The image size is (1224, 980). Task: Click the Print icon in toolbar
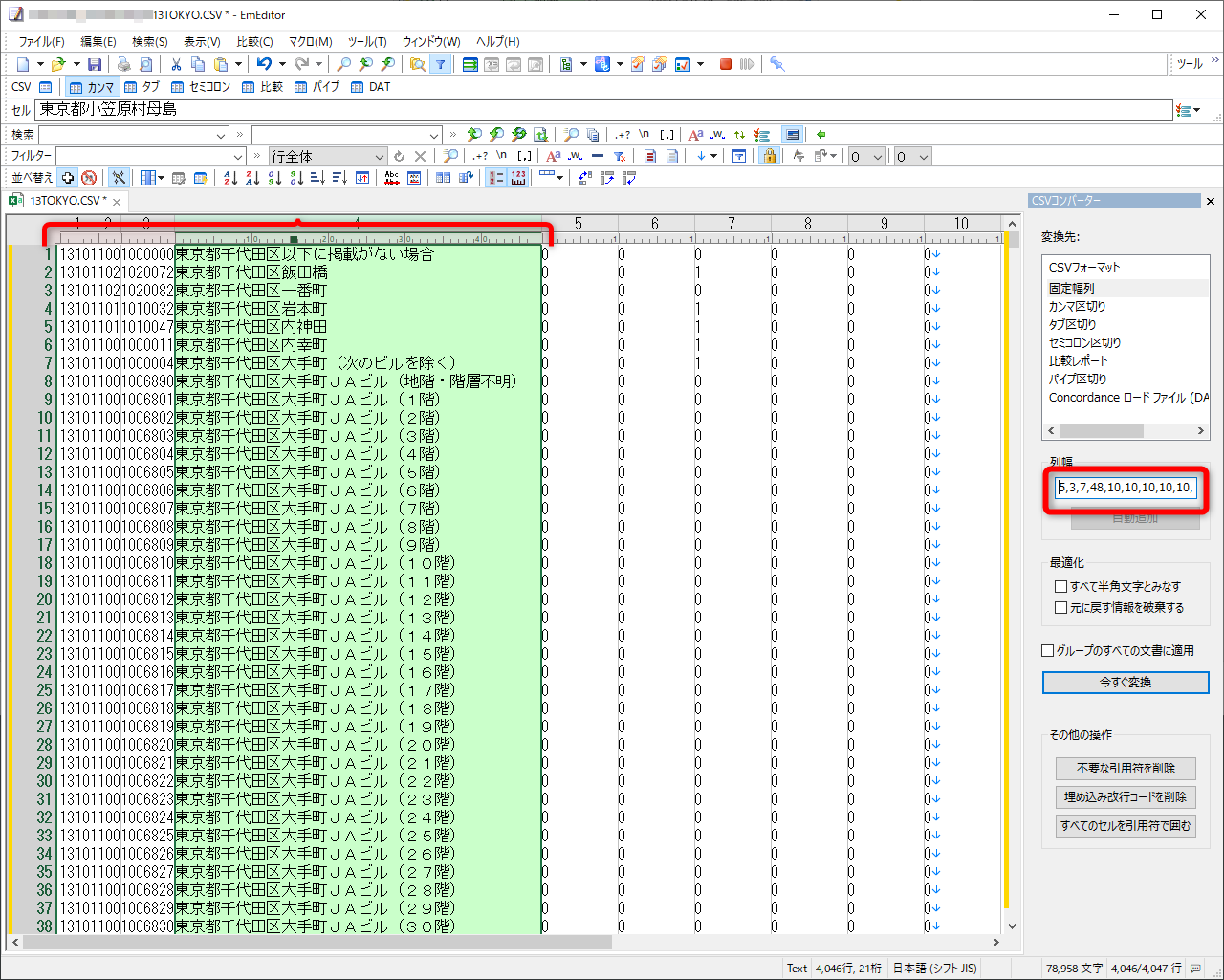[x=123, y=64]
